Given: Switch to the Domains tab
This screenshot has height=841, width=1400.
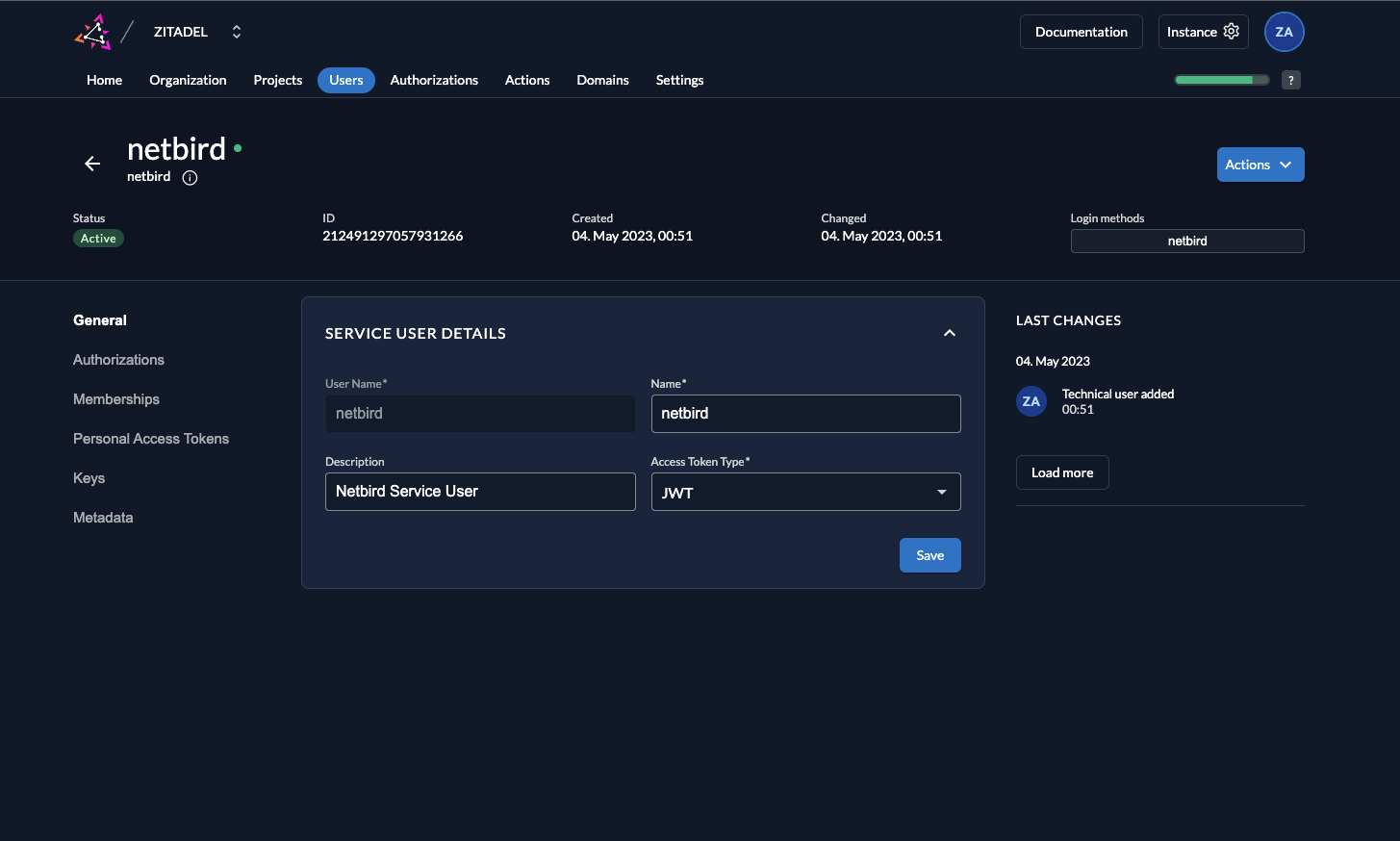Looking at the screenshot, I should click(603, 80).
